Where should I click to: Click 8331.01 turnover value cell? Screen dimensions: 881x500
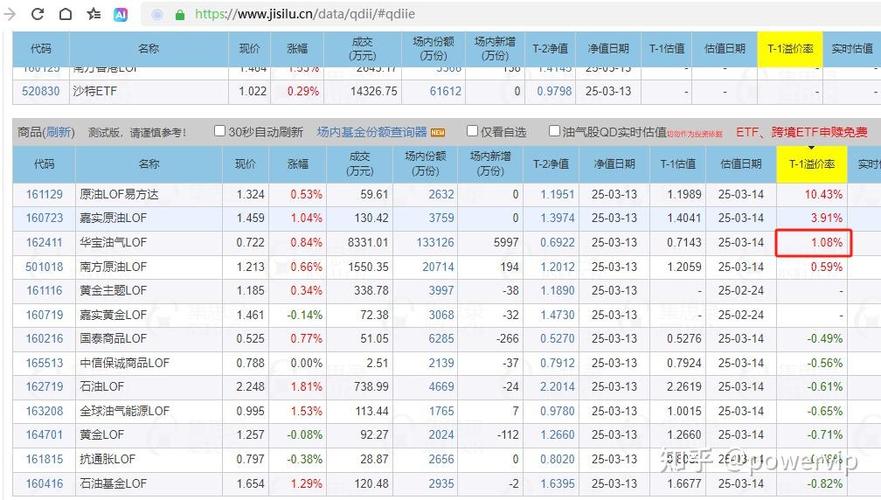pyautogui.click(x=360, y=243)
